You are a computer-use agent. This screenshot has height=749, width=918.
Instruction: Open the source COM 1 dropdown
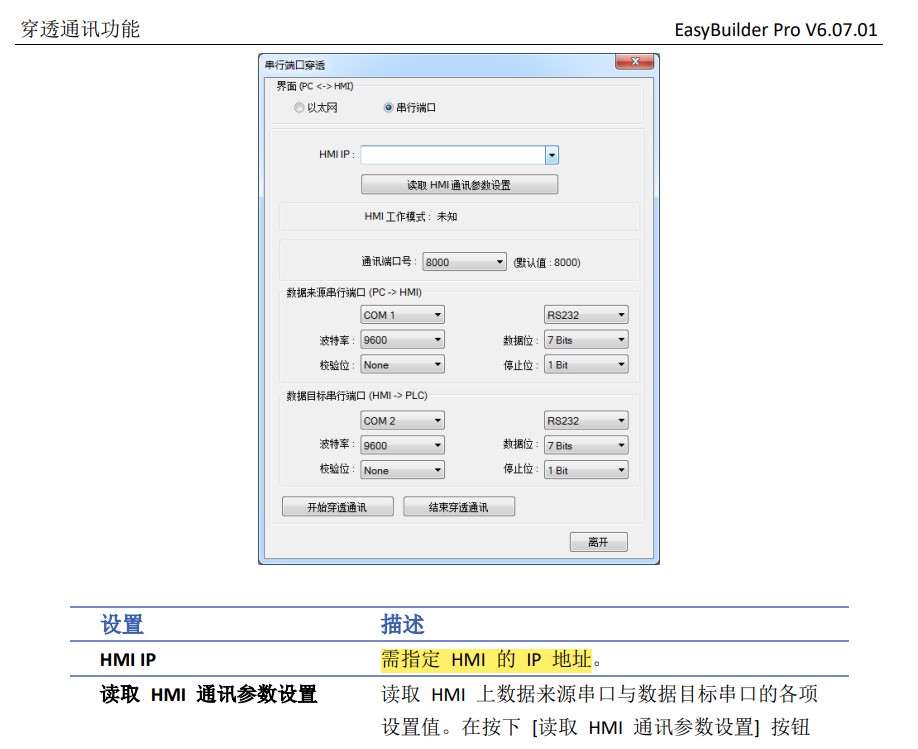(402, 315)
